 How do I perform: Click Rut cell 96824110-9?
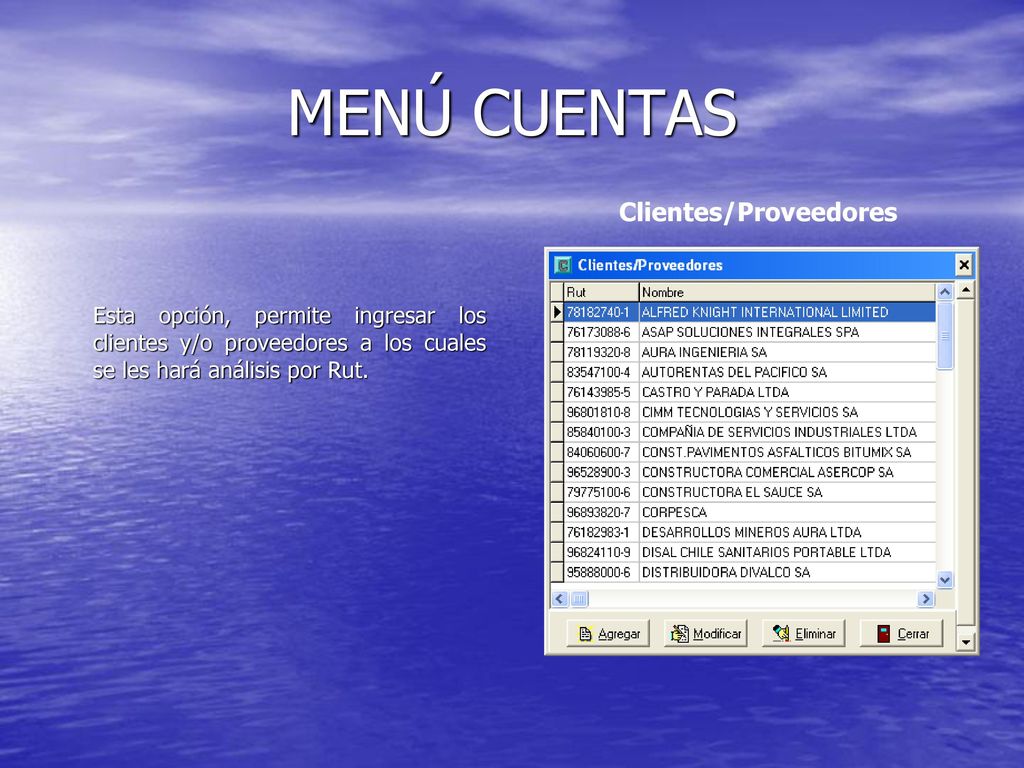601,552
